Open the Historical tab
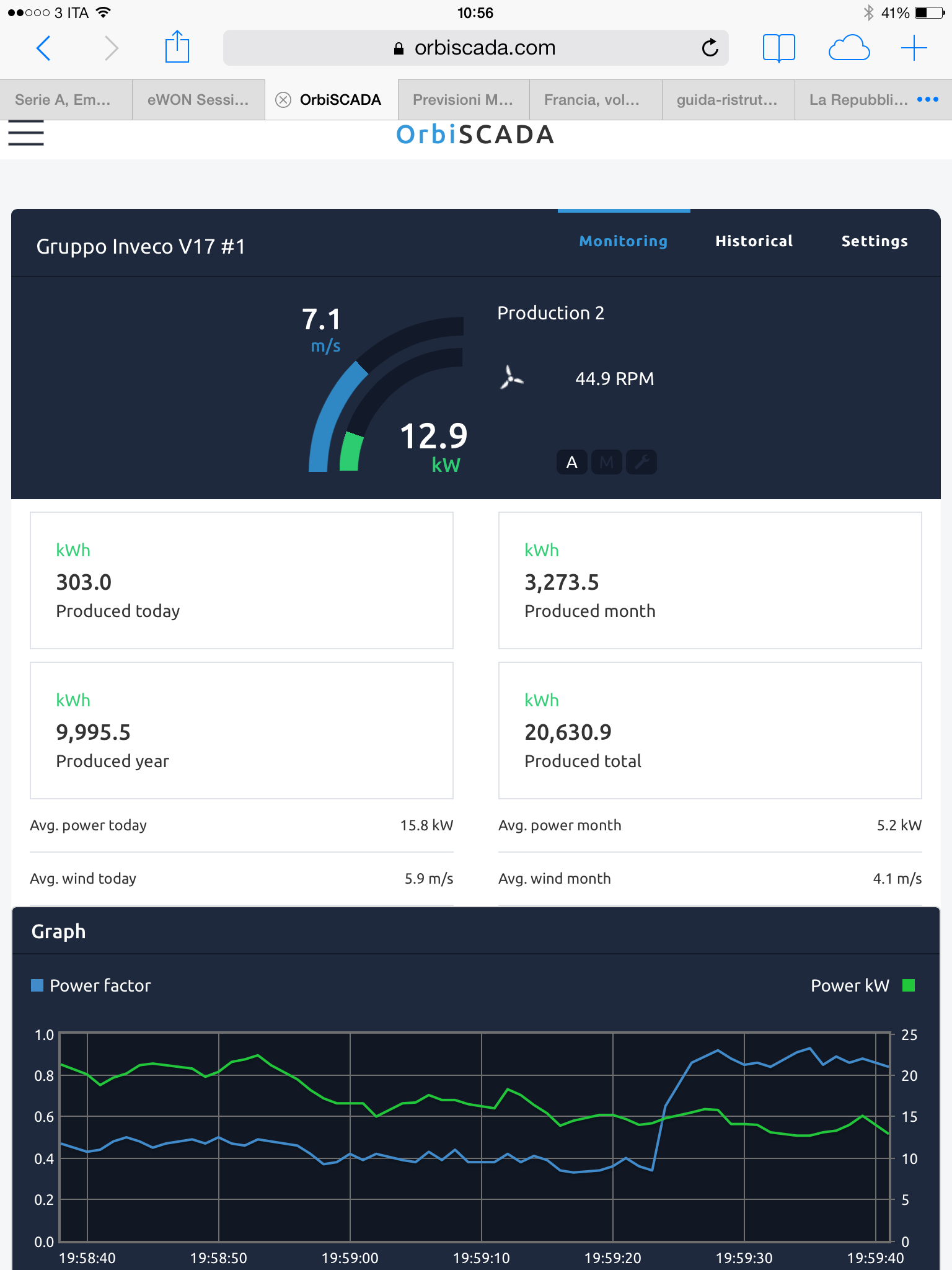Image resolution: width=952 pixels, height=1270 pixels. pos(754,241)
